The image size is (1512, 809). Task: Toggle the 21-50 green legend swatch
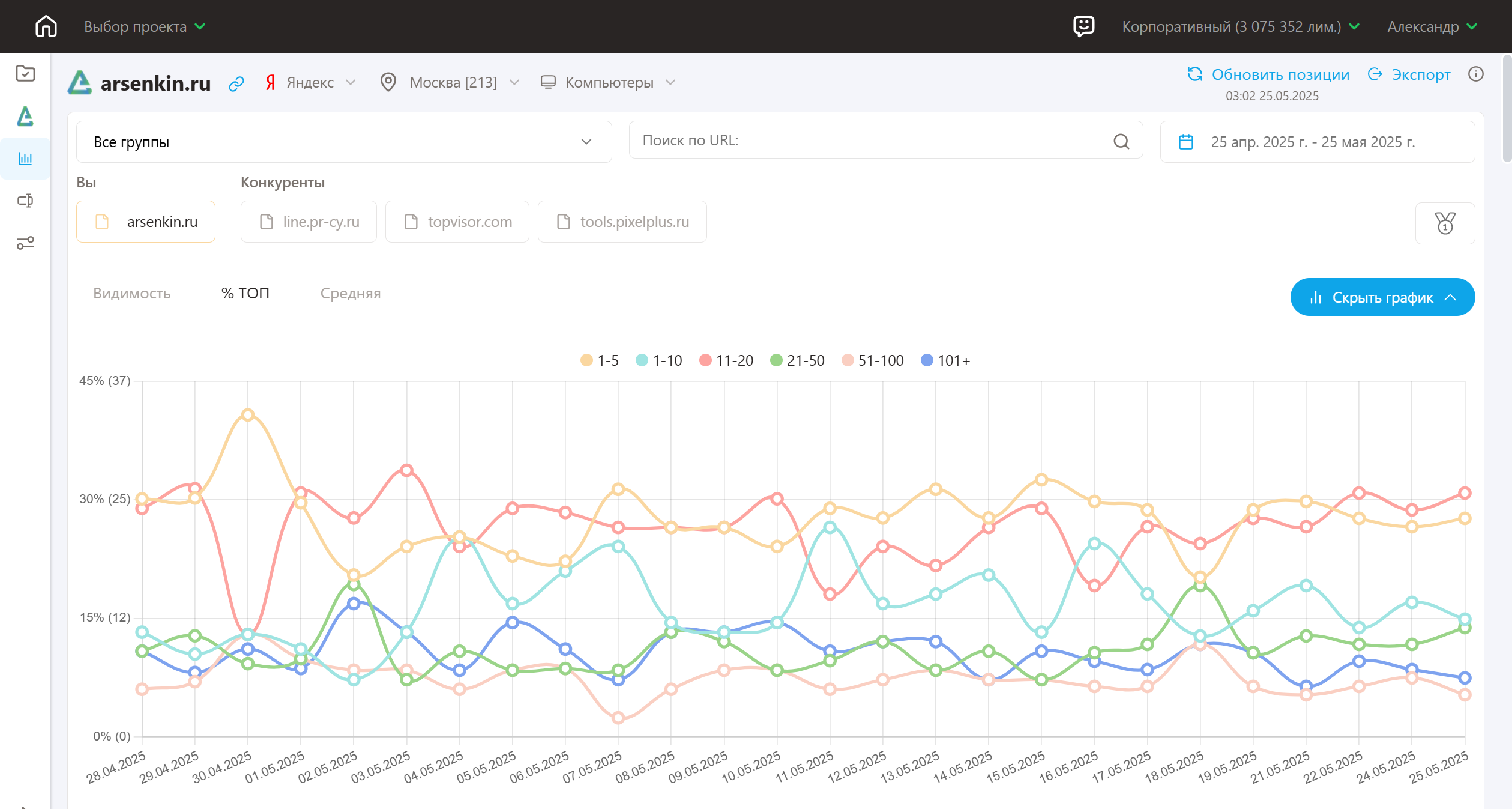coord(776,360)
